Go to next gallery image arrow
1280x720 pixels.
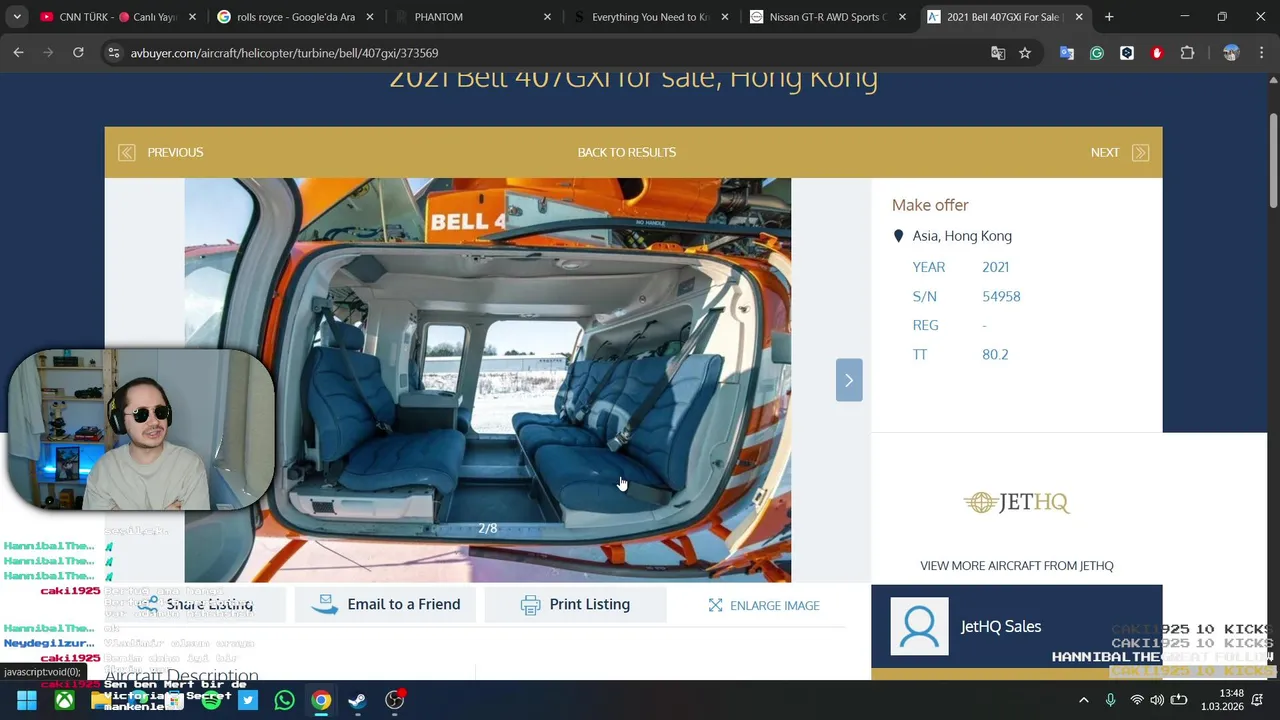[x=849, y=380]
